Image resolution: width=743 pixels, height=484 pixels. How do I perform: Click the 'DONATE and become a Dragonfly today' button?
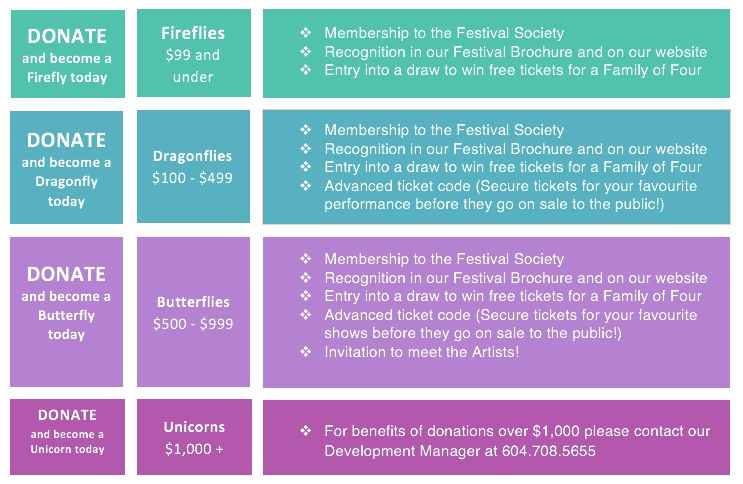click(x=66, y=167)
